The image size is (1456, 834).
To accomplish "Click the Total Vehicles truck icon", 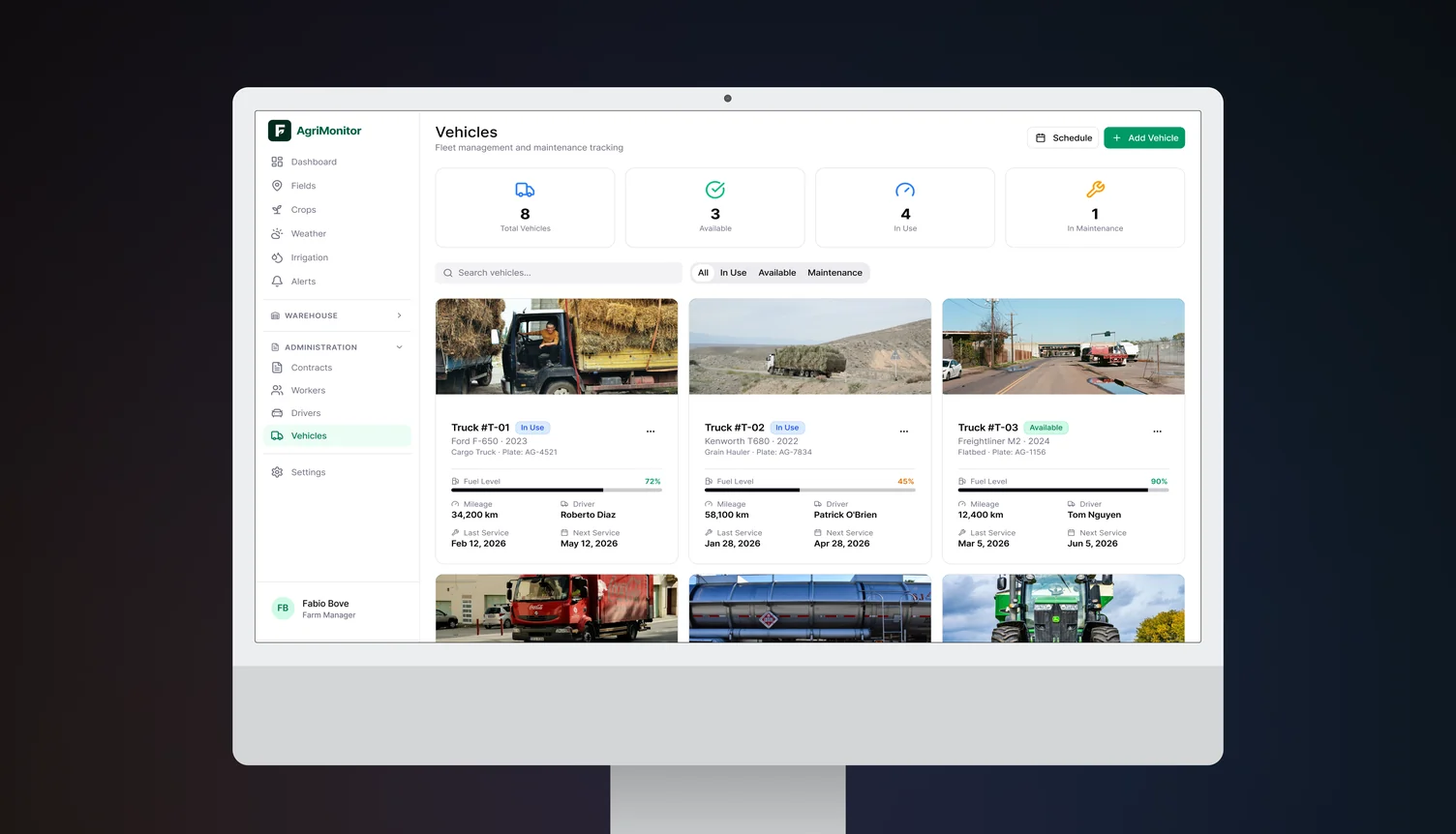I will coord(525,190).
